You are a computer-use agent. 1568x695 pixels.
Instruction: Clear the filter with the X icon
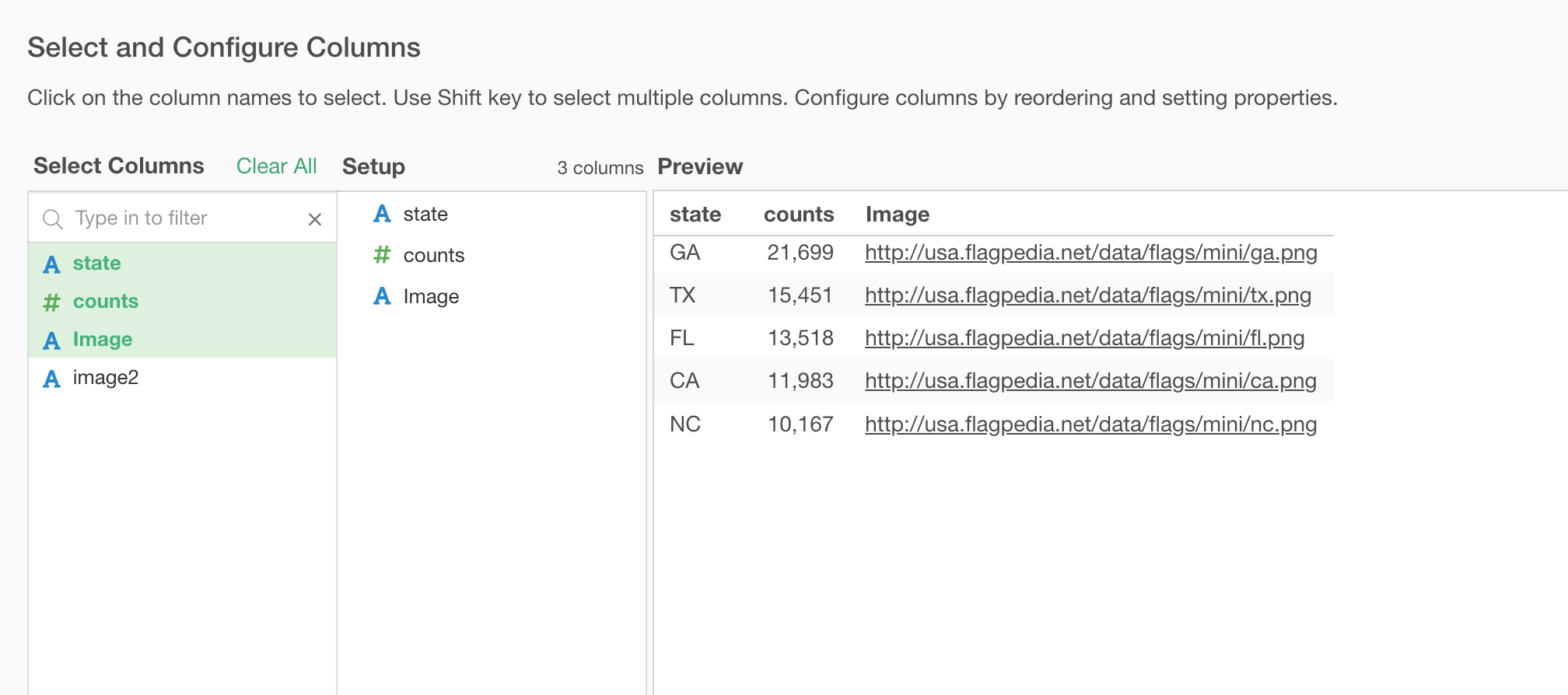click(x=315, y=219)
